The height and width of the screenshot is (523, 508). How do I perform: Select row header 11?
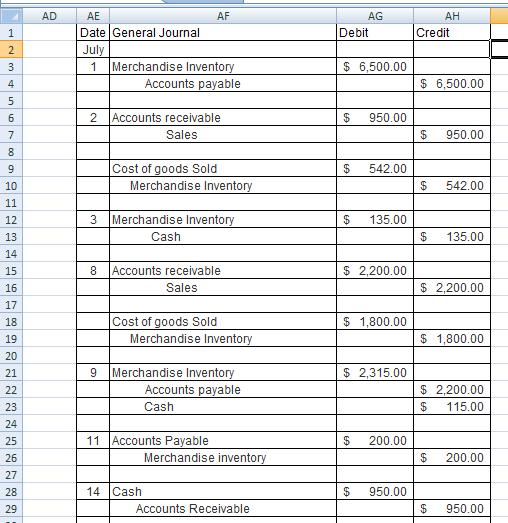(11, 203)
